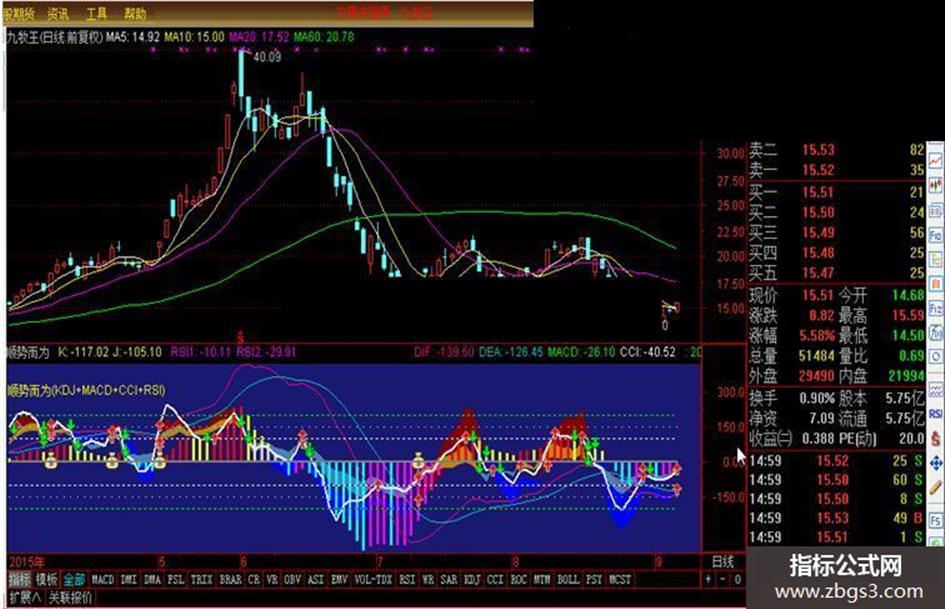Click the 买一 price 15.51
The image size is (945, 609).
[x=818, y=192]
